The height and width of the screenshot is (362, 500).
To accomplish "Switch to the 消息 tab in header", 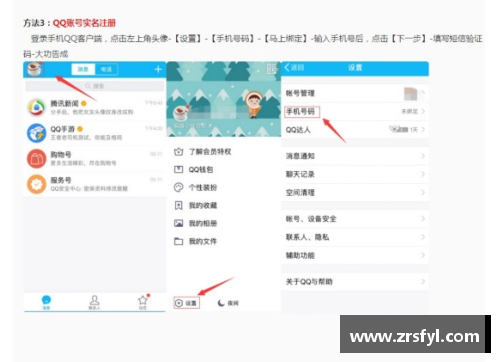I will point(83,69).
